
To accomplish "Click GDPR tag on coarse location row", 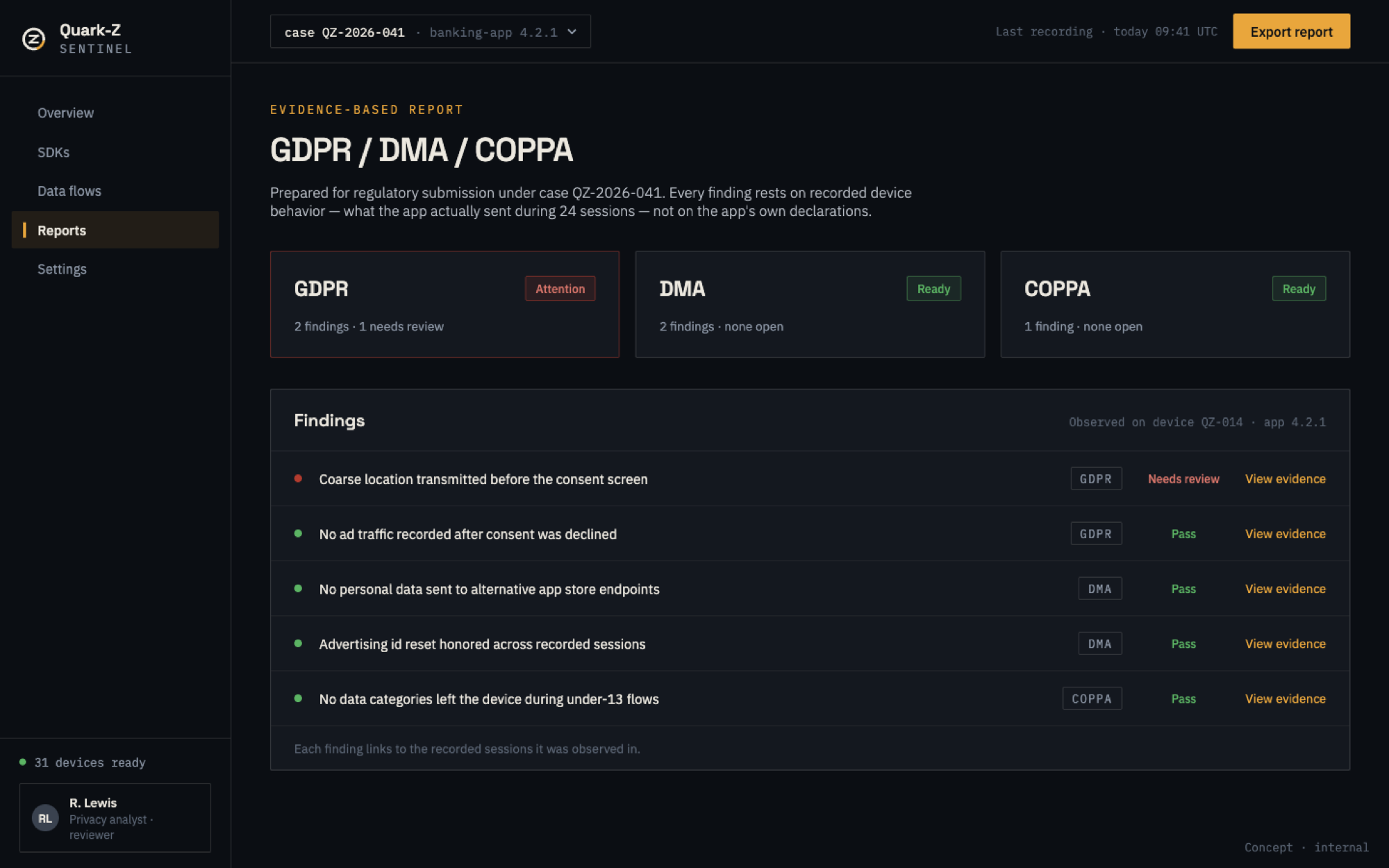I will pyautogui.click(x=1096, y=479).
